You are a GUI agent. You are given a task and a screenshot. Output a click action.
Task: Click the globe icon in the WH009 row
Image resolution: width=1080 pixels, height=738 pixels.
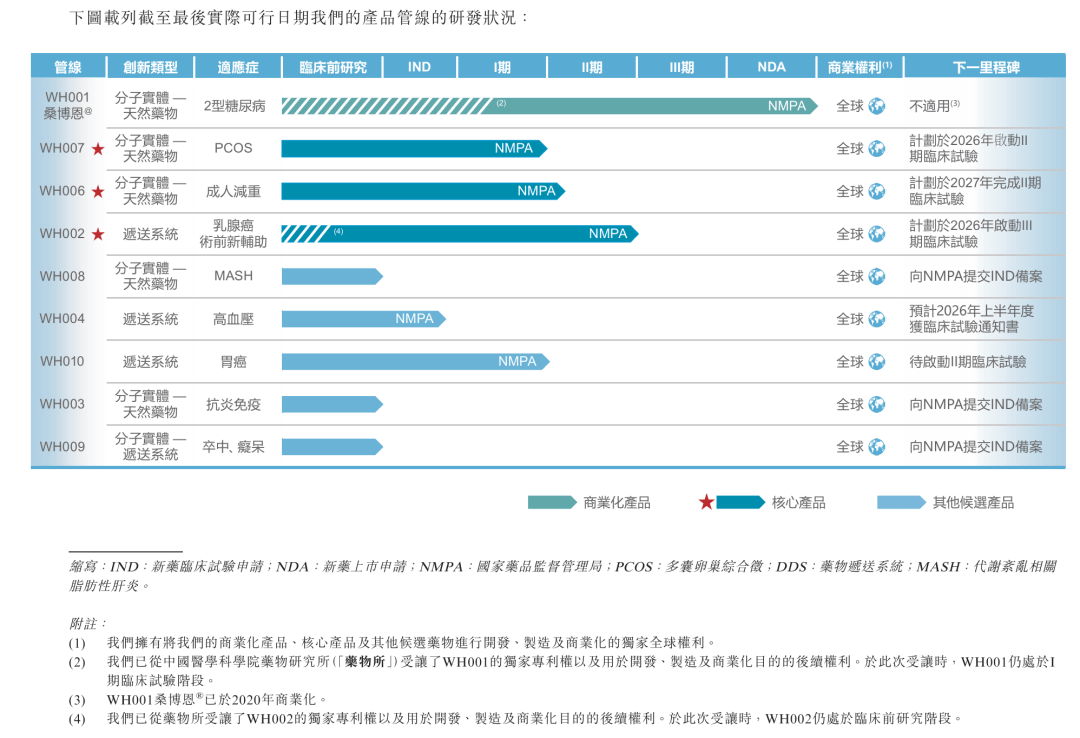click(x=877, y=447)
